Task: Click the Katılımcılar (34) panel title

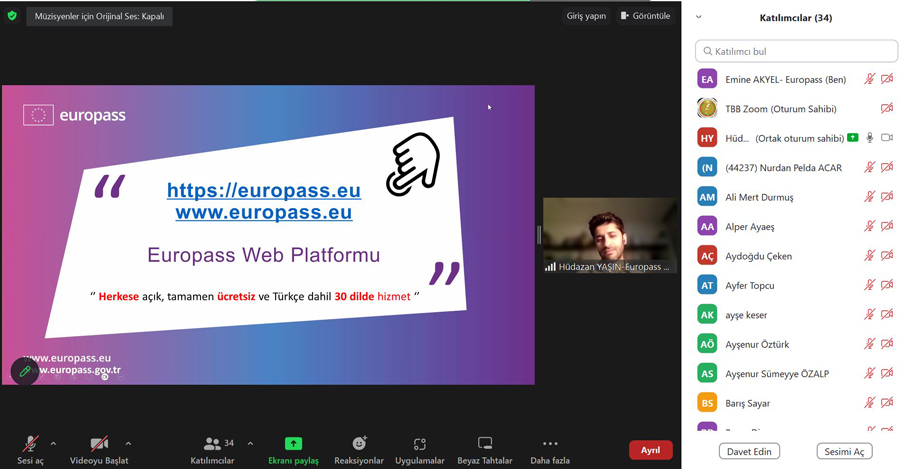Action: point(796,18)
